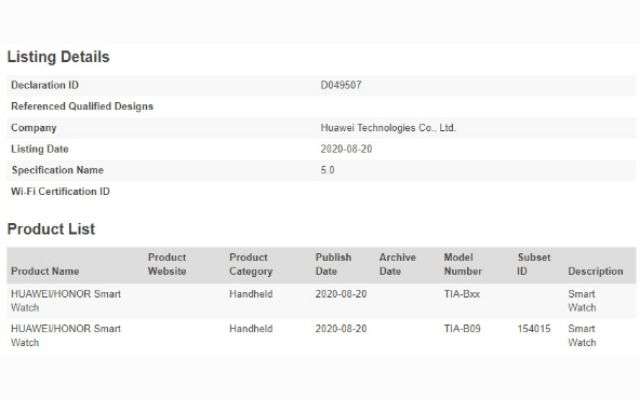The image size is (640, 400).
Task: Click the Subset ID column header
Action: [533, 264]
